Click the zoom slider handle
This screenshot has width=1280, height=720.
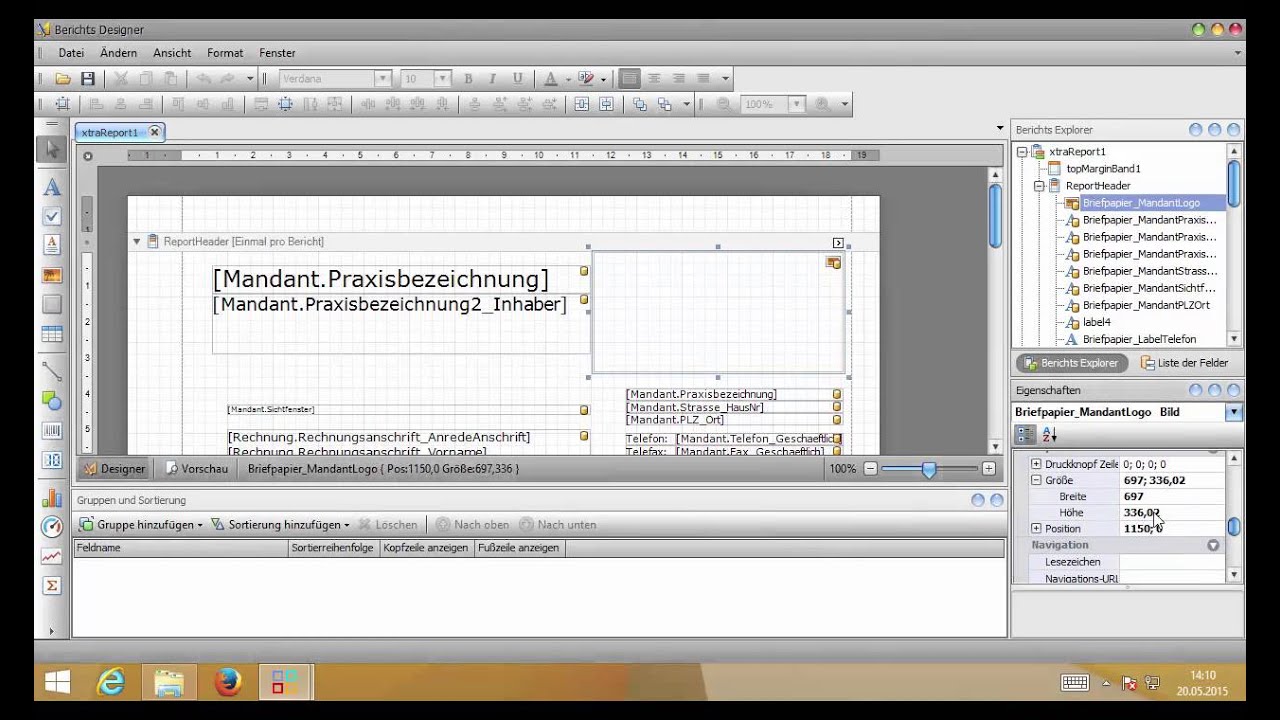[929, 468]
